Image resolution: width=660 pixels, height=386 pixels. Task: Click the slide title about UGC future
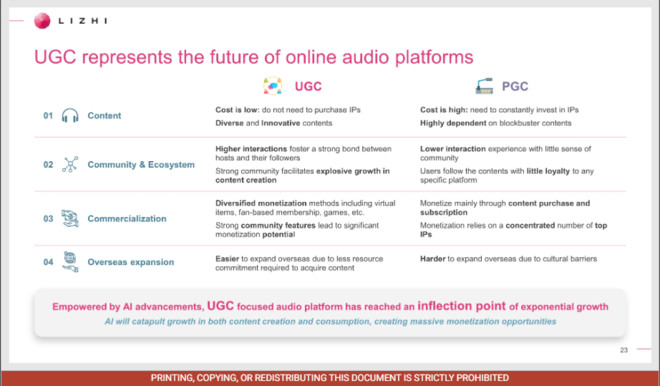(x=254, y=57)
